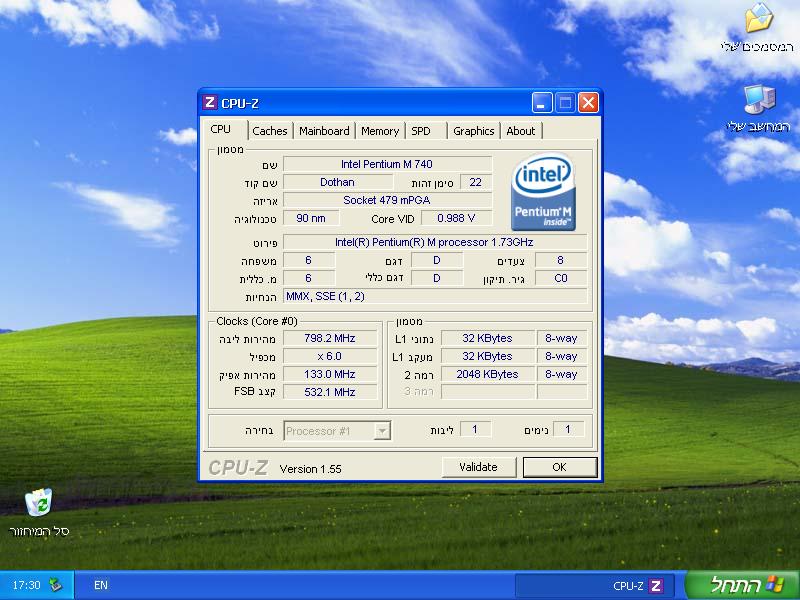Image resolution: width=800 pixels, height=600 pixels.
Task: Open My Computer desktop icon
Action: 759,108
